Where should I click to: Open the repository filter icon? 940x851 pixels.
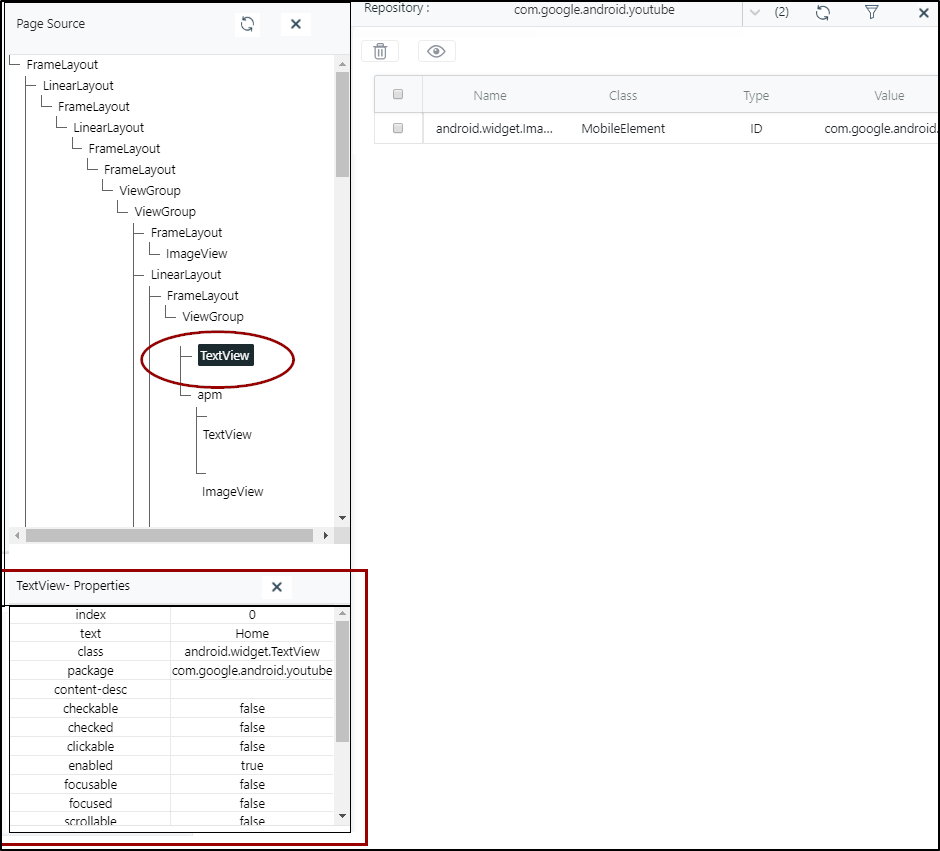pyautogui.click(x=871, y=12)
